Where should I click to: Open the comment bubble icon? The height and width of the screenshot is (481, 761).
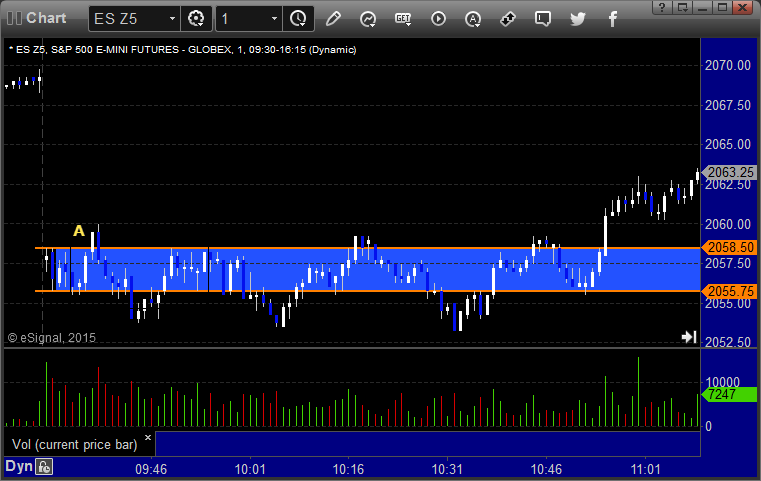click(x=543, y=19)
